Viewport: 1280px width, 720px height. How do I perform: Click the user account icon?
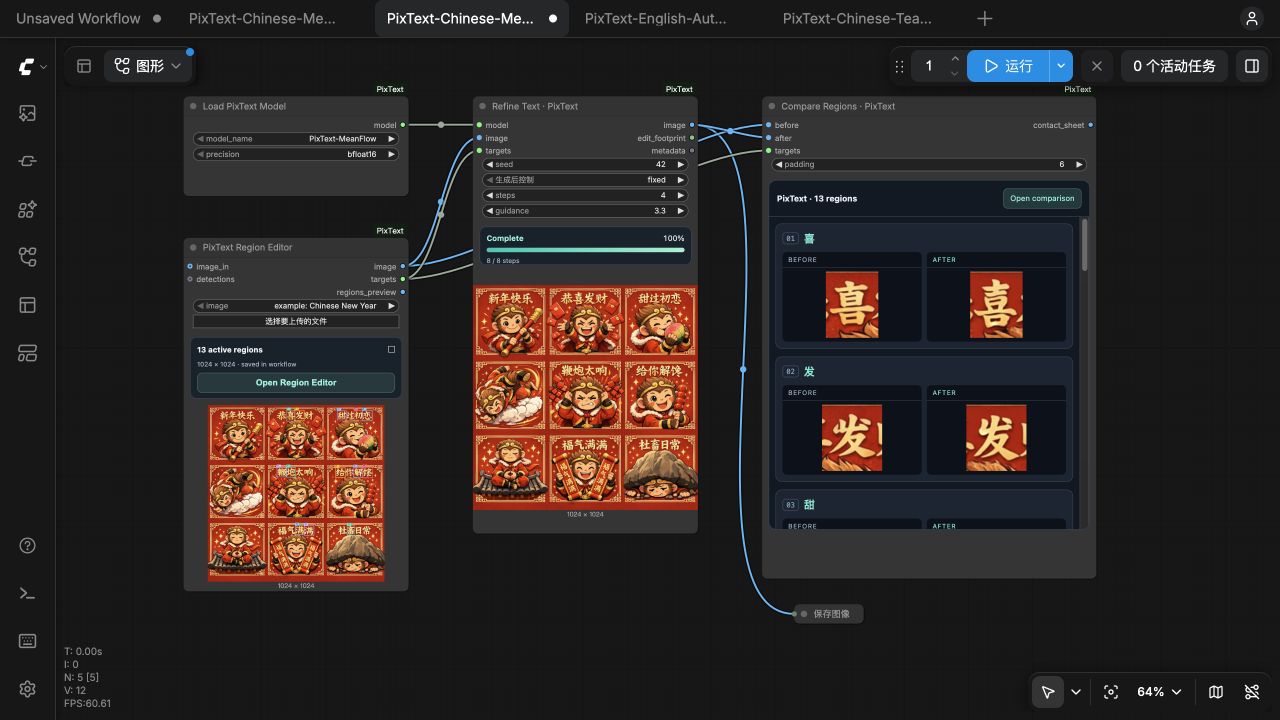click(x=1251, y=19)
